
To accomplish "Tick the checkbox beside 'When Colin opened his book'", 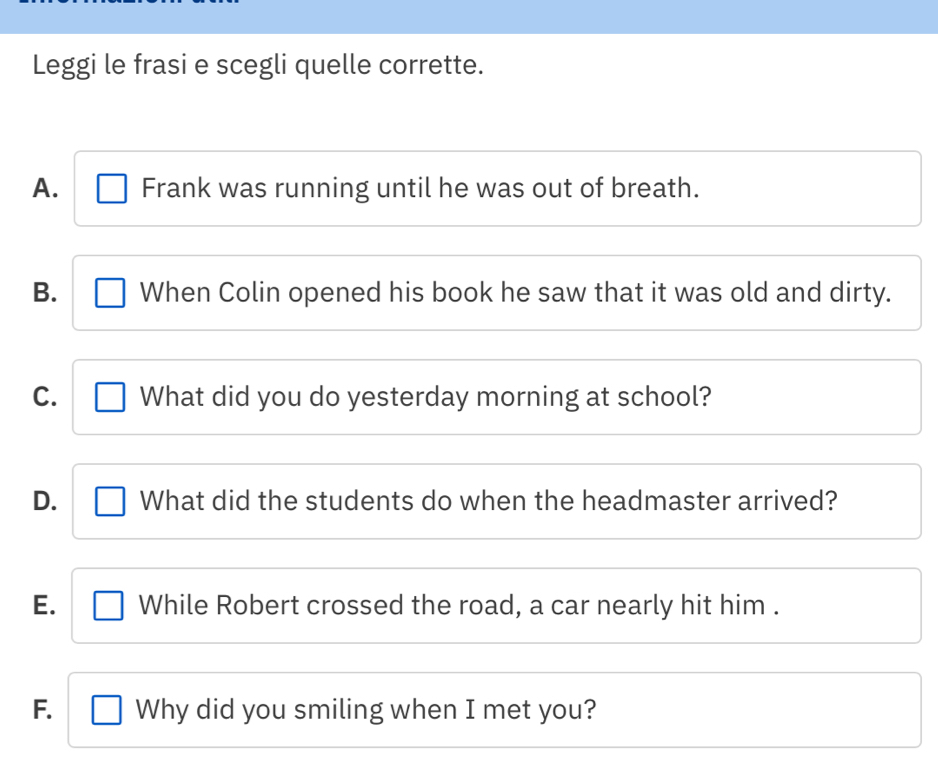I will coord(110,294).
